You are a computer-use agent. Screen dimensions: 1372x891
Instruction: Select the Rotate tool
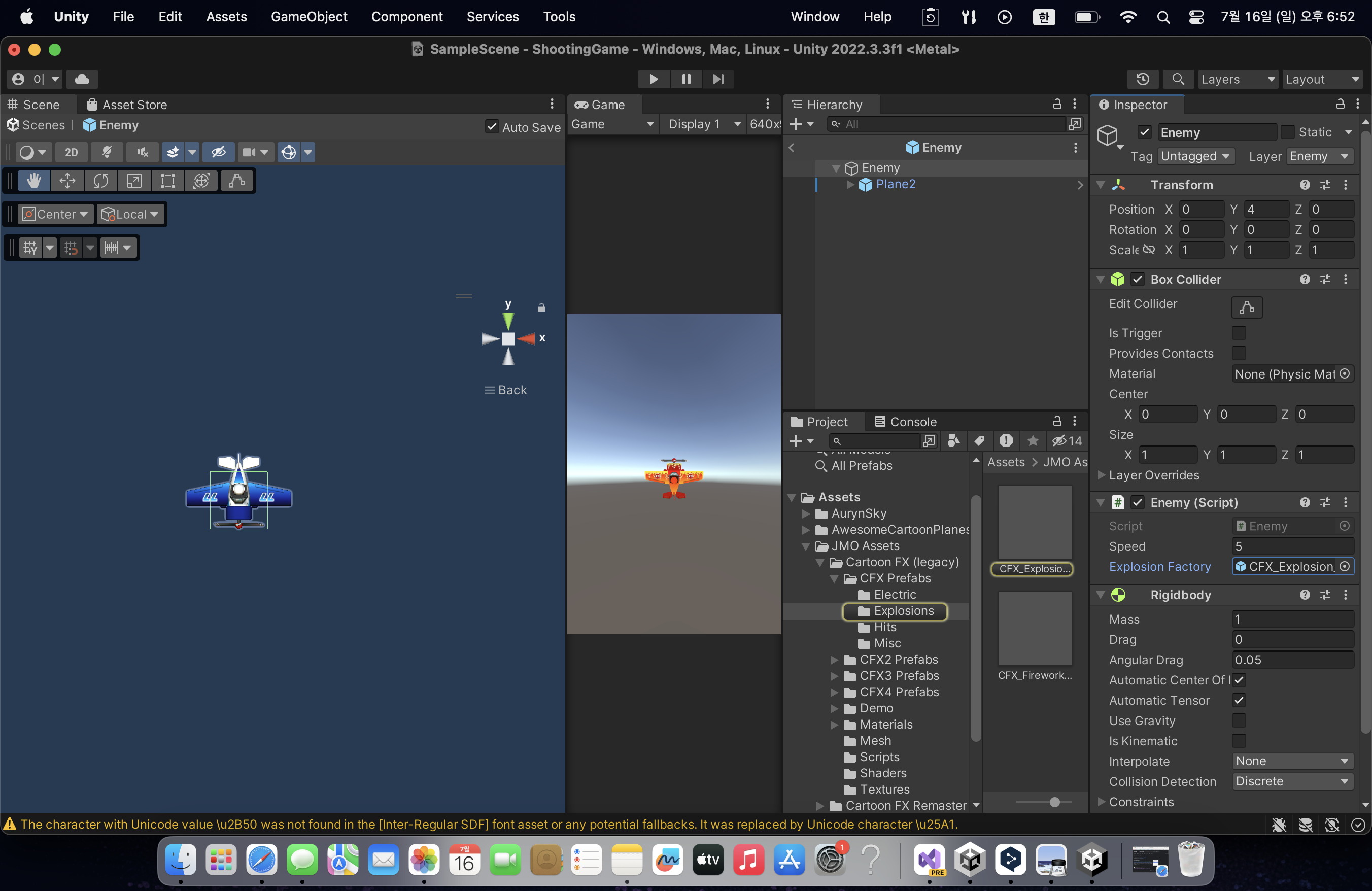(101, 181)
